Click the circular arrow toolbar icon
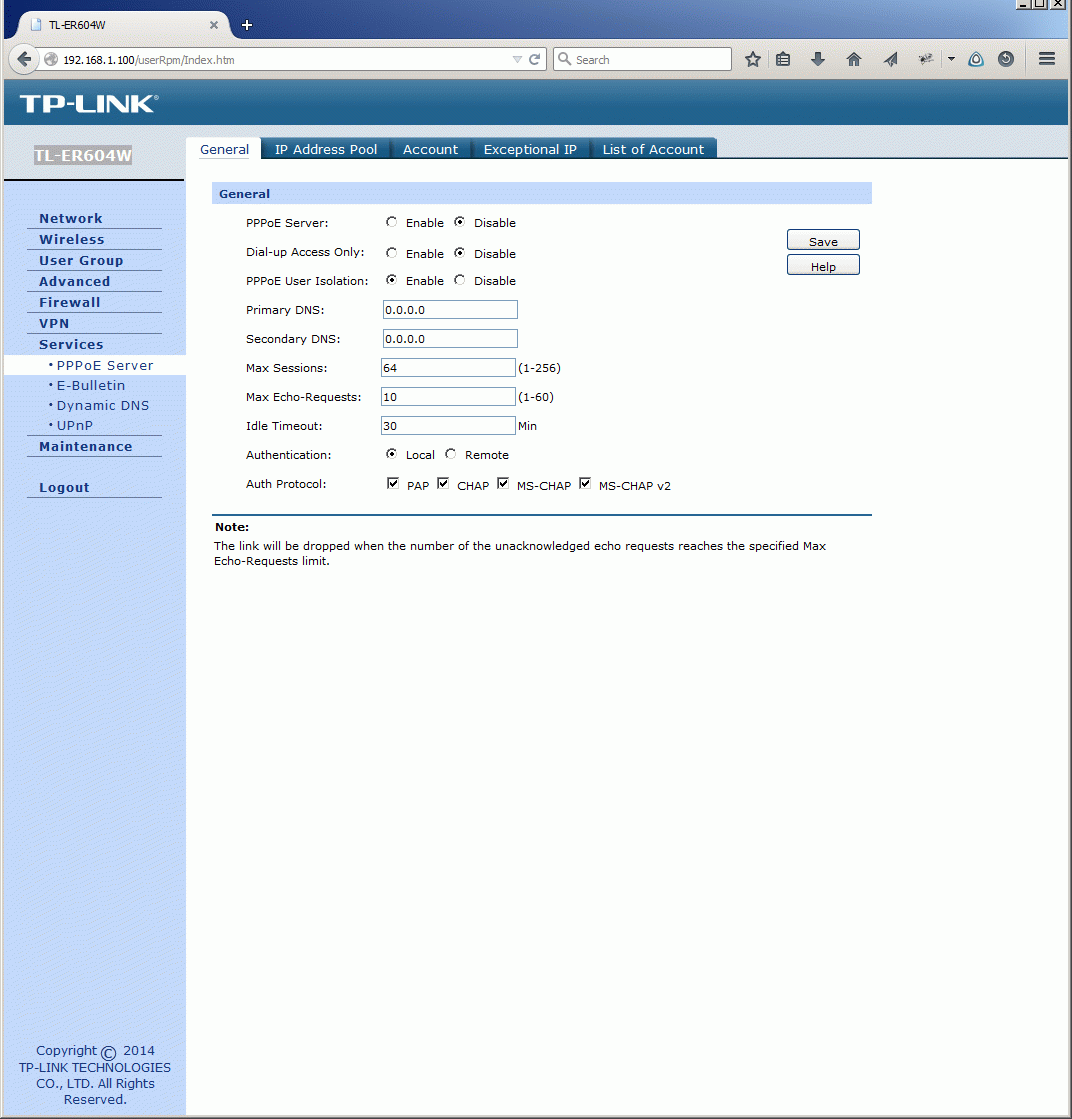1072x1119 pixels. click(x=1006, y=59)
